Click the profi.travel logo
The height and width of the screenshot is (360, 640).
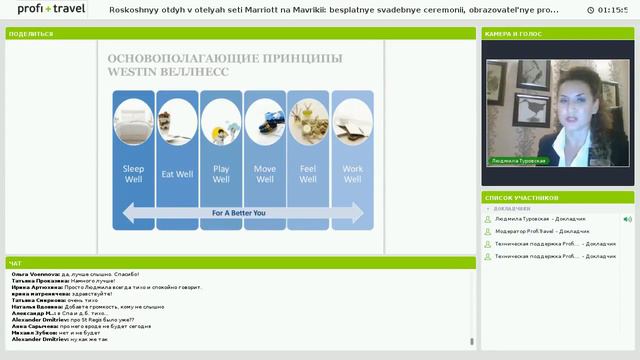(x=51, y=8)
